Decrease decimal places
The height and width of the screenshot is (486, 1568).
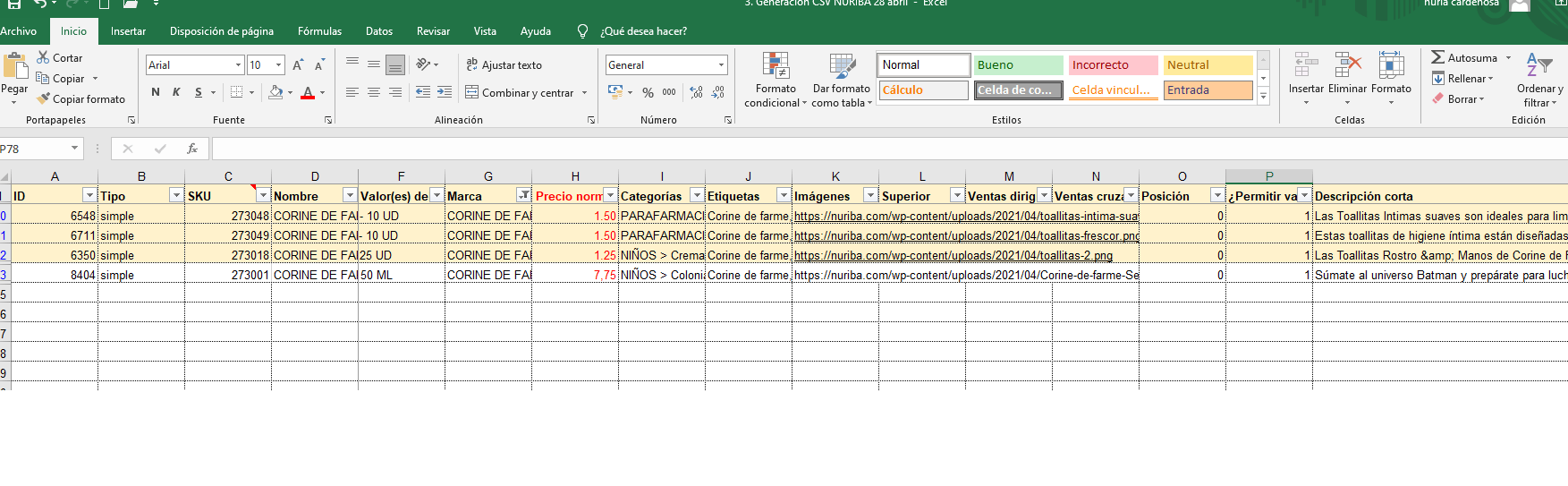coord(717,92)
